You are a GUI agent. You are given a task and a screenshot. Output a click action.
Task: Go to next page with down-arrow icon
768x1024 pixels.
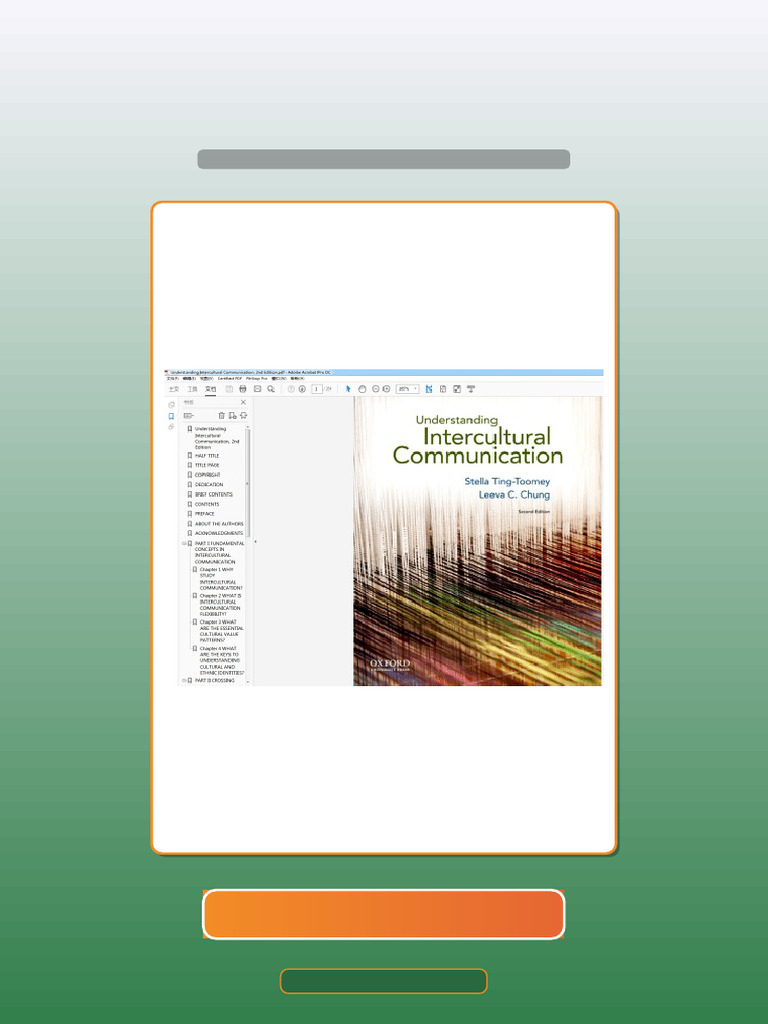(302, 389)
